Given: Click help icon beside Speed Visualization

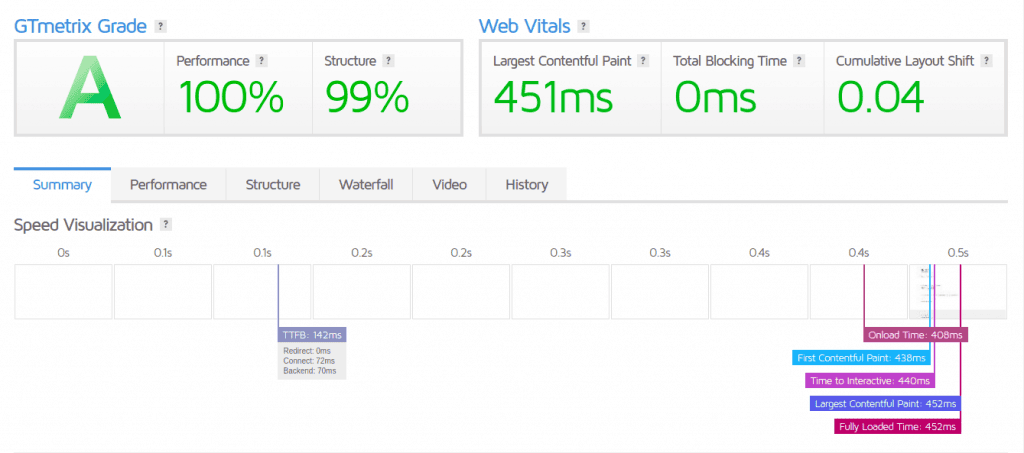Looking at the screenshot, I should point(166,225).
